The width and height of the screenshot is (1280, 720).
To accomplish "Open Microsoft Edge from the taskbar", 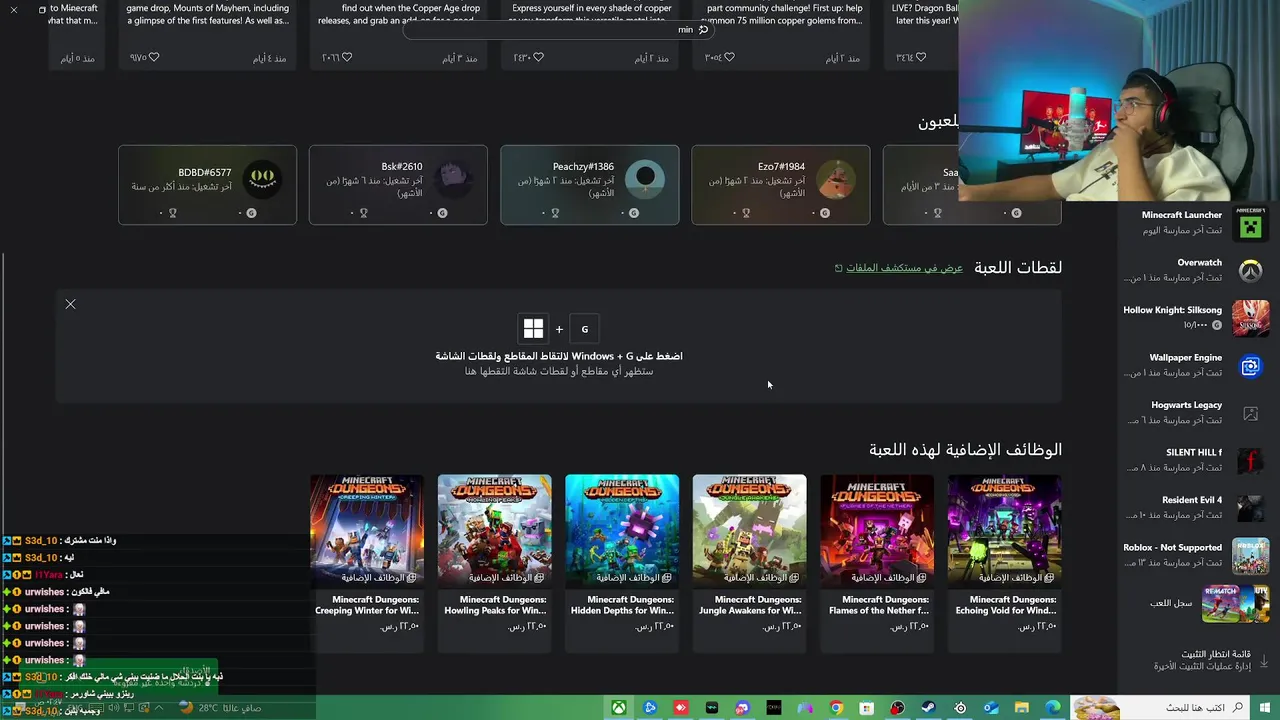I will [1052, 708].
